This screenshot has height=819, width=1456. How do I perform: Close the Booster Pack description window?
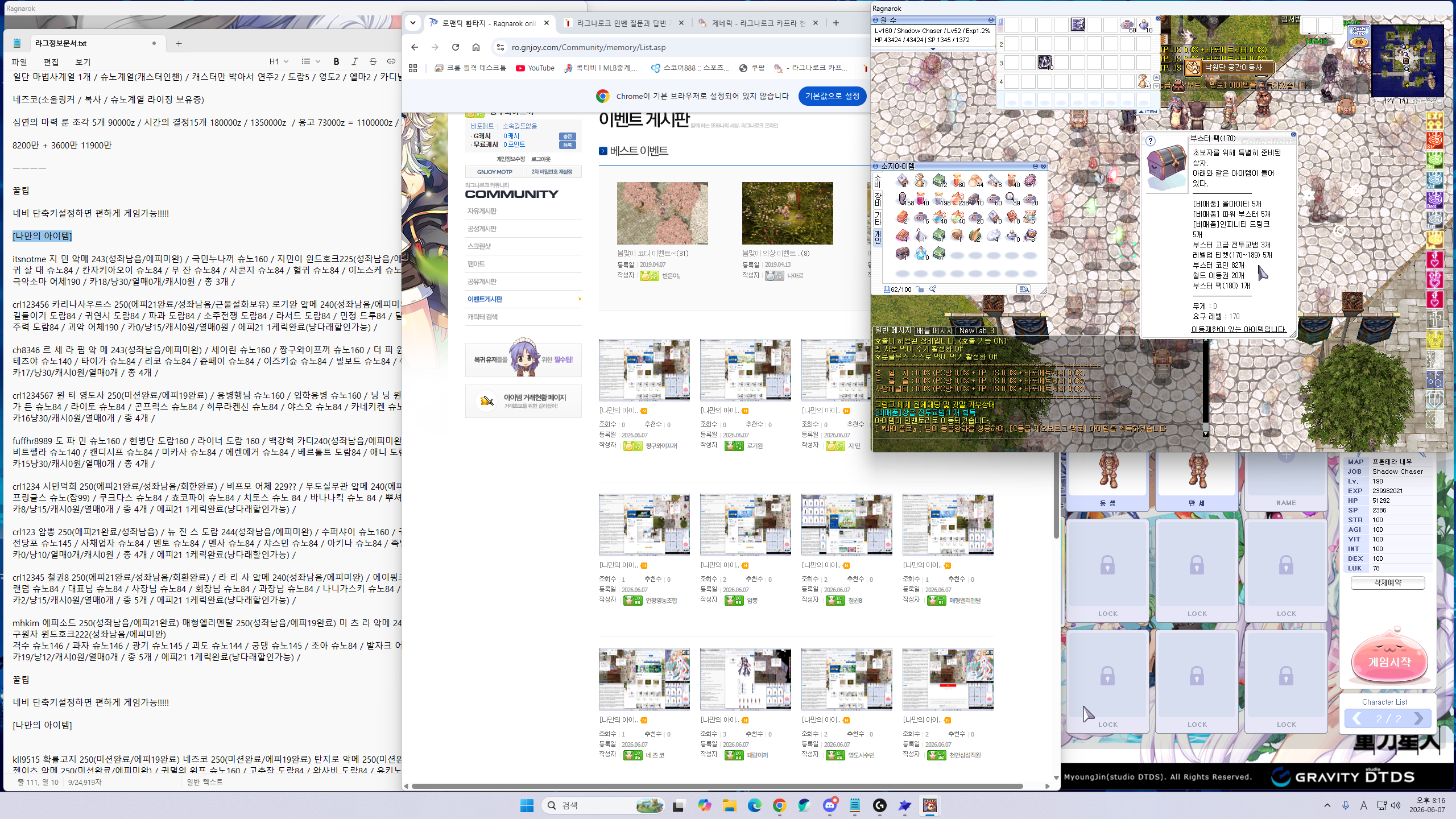1293,135
